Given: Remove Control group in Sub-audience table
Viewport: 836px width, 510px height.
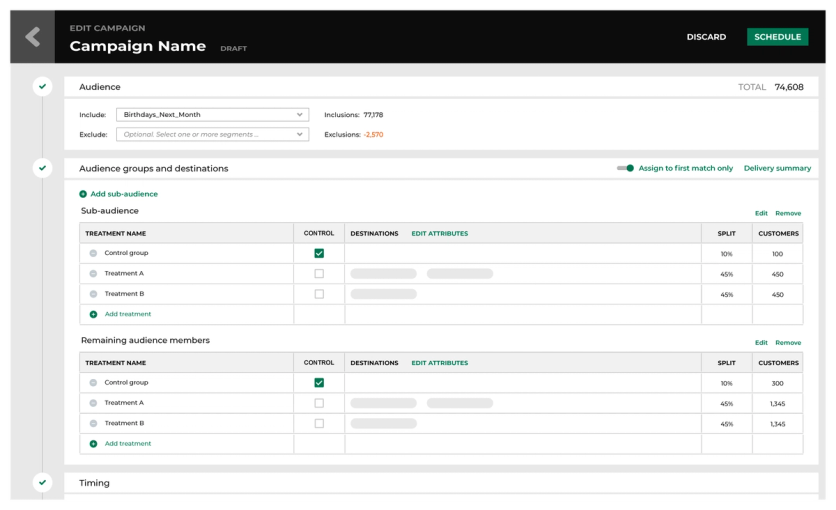Looking at the screenshot, I should [x=93, y=253].
